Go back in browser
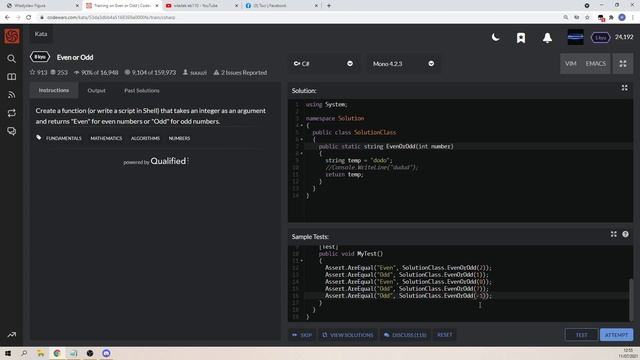The width and height of the screenshot is (640, 360). 7,18
